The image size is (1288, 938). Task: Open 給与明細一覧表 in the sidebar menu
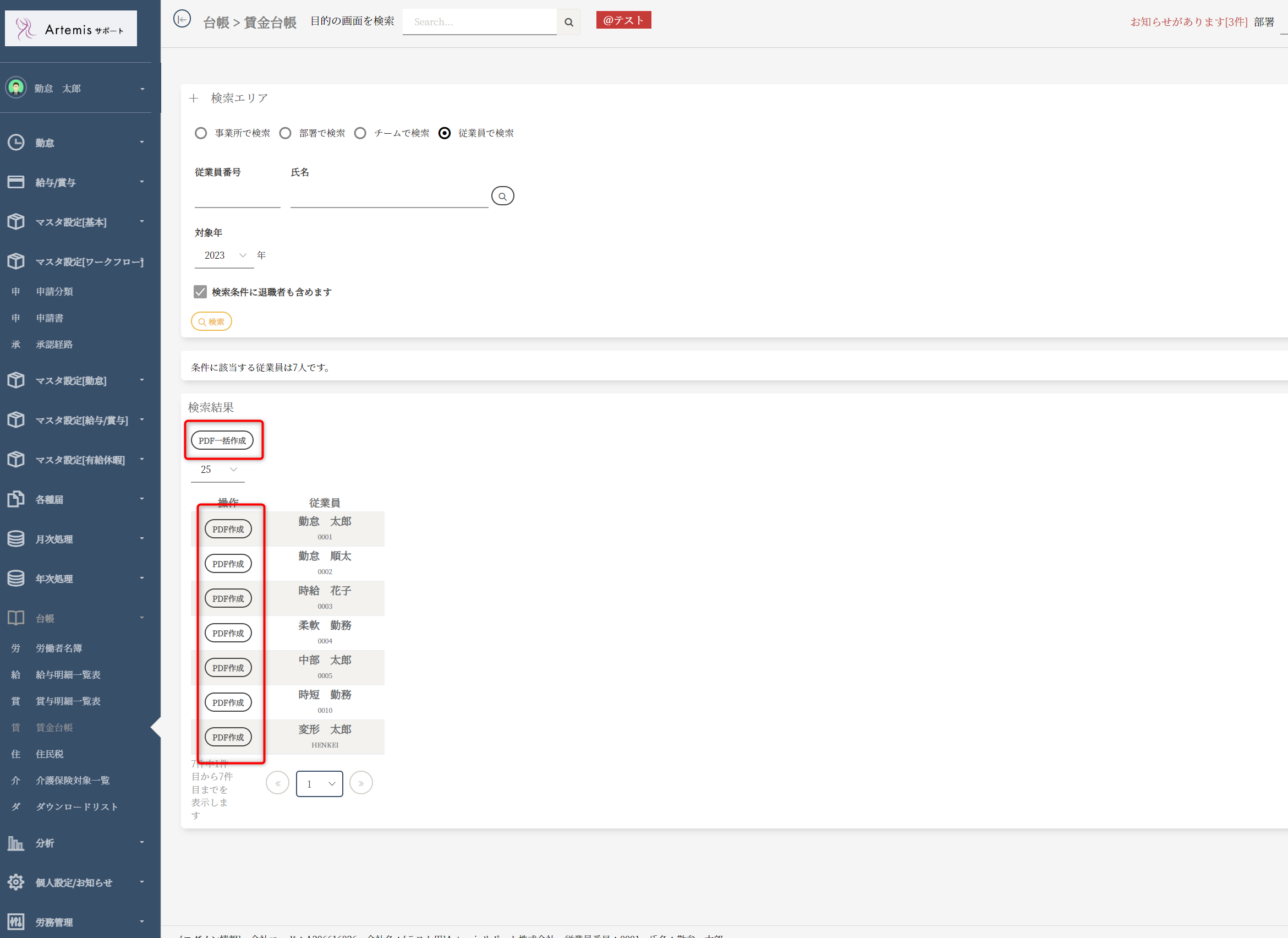coord(68,675)
